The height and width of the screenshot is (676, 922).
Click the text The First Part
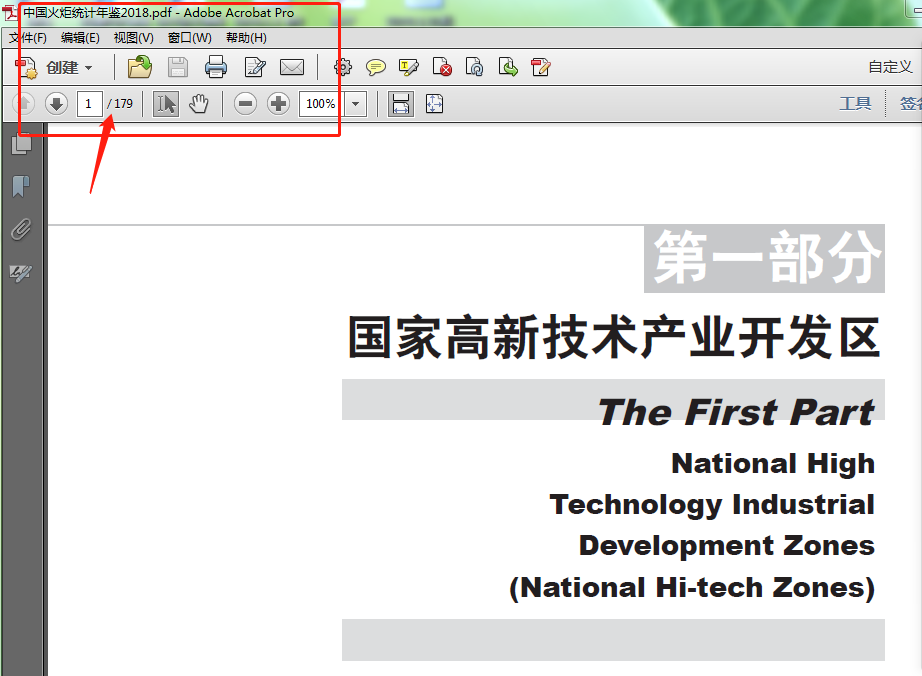(x=736, y=412)
